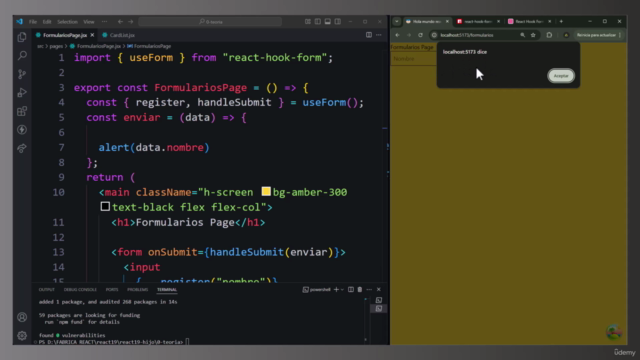This screenshot has height=360, width=640.
Task: Select the second terminal instance in list
Action: pyautogui.click(x=379, y=309)
